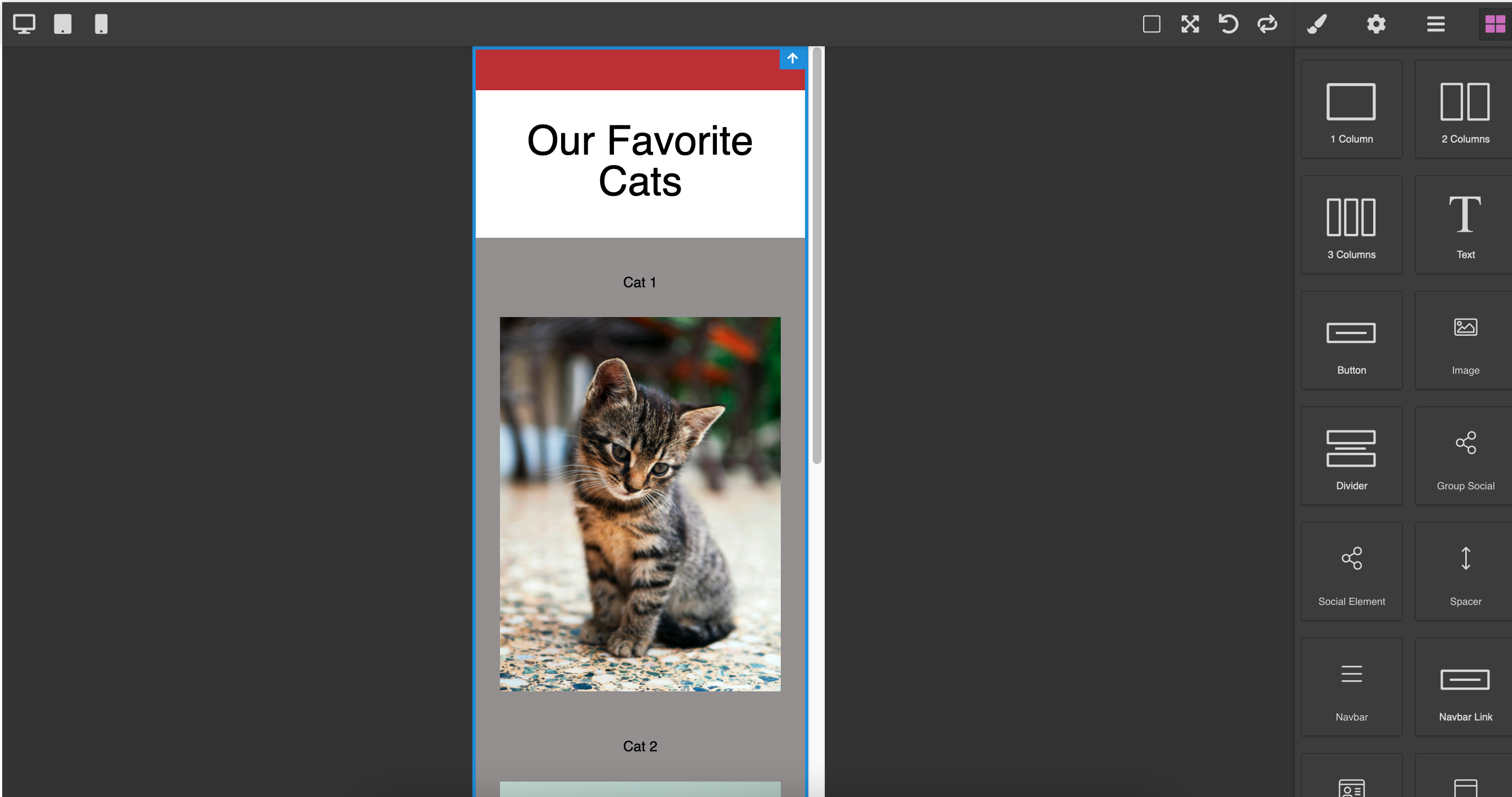Viewport: 1512px width, 797px height.
Task: Select the Group Social block
Action: (1465, 456)
